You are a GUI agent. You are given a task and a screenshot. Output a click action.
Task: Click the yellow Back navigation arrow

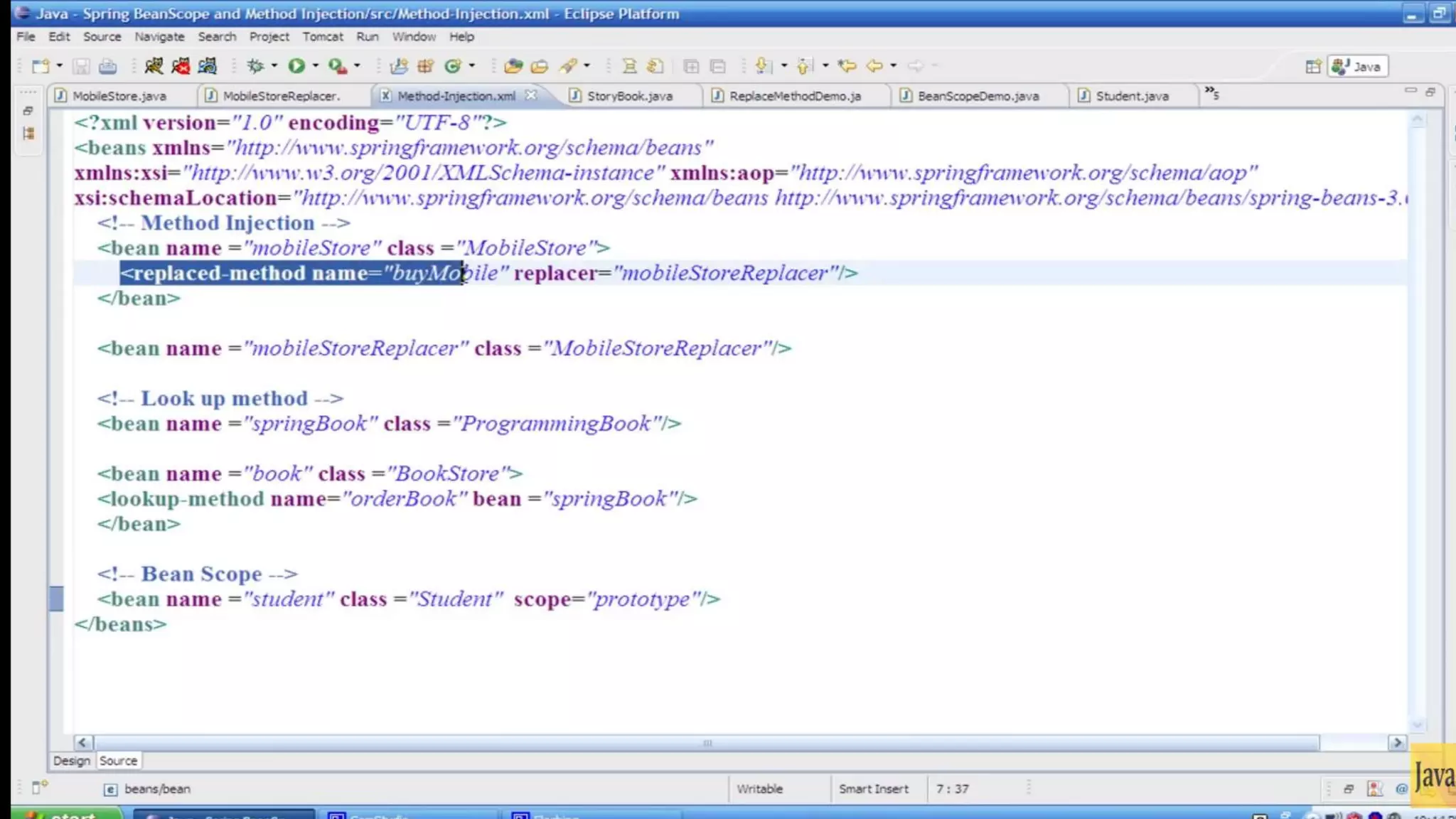click(874, 66)
